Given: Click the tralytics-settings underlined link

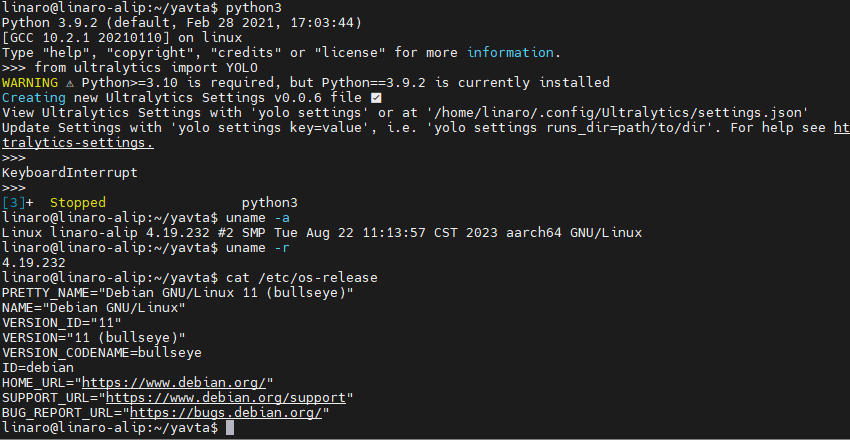Looking at the screenshot, I should pyautogui.click(x=78, y=143).
